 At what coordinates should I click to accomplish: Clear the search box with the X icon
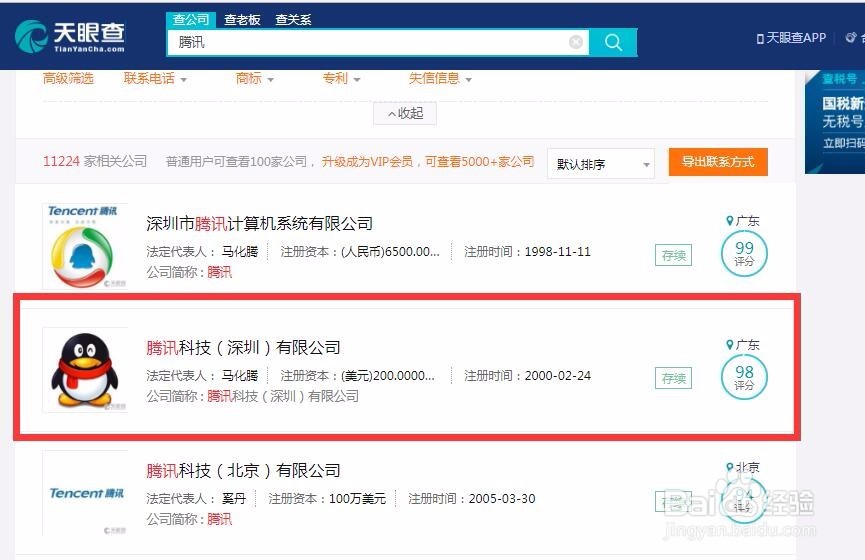point(575,42)
